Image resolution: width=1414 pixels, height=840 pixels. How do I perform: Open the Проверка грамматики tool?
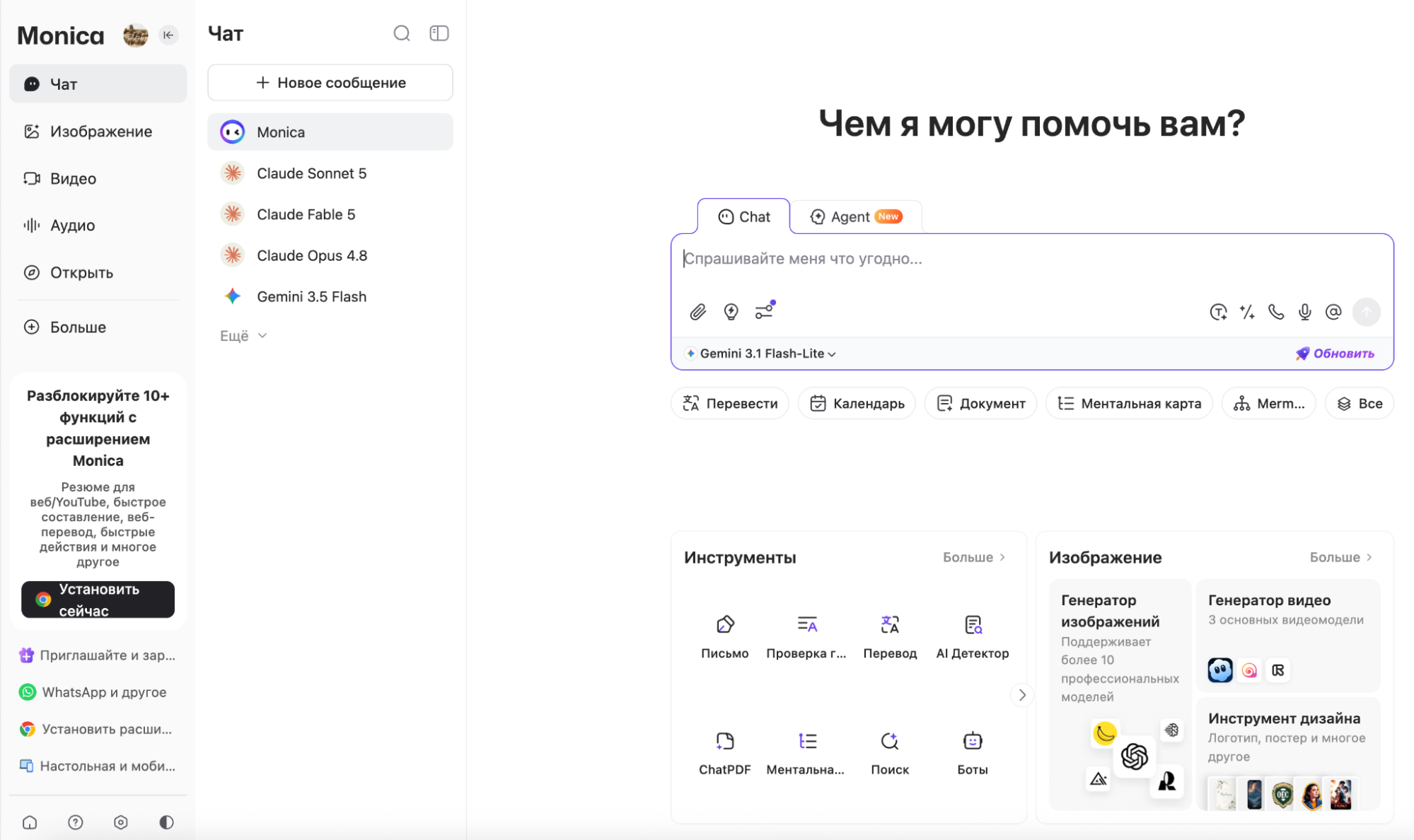(x=806, y=636)
